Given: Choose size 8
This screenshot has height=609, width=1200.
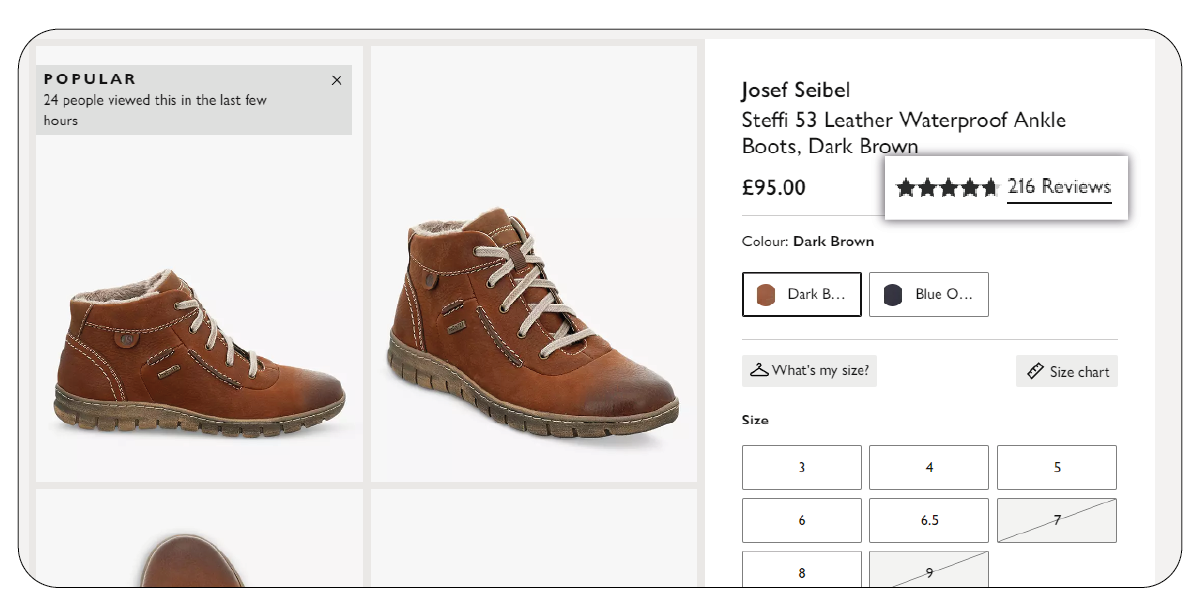Looking at the screenshot, I should pyautogui.click(x=802, y=569).
